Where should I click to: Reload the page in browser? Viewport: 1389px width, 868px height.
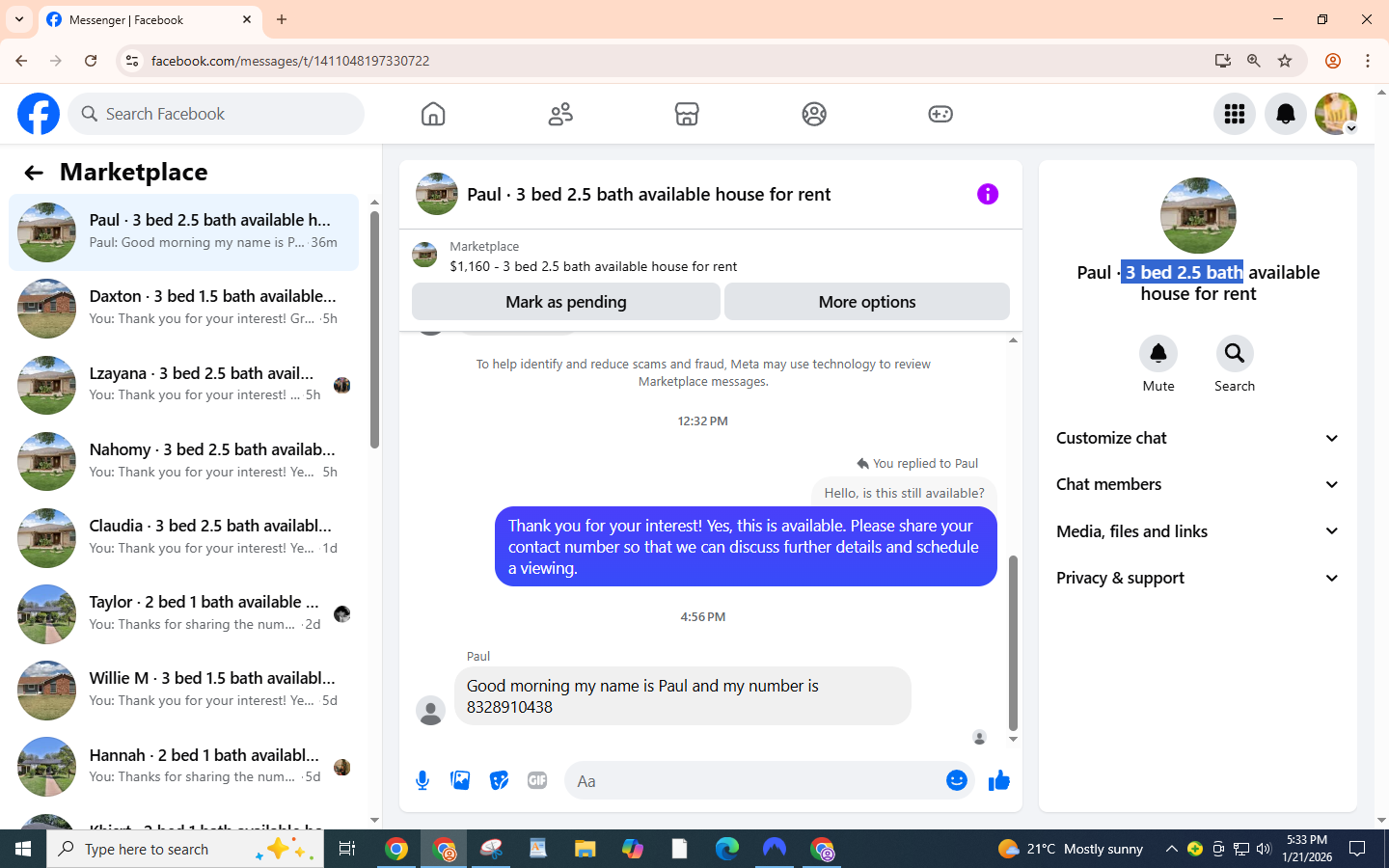point(91,61)
